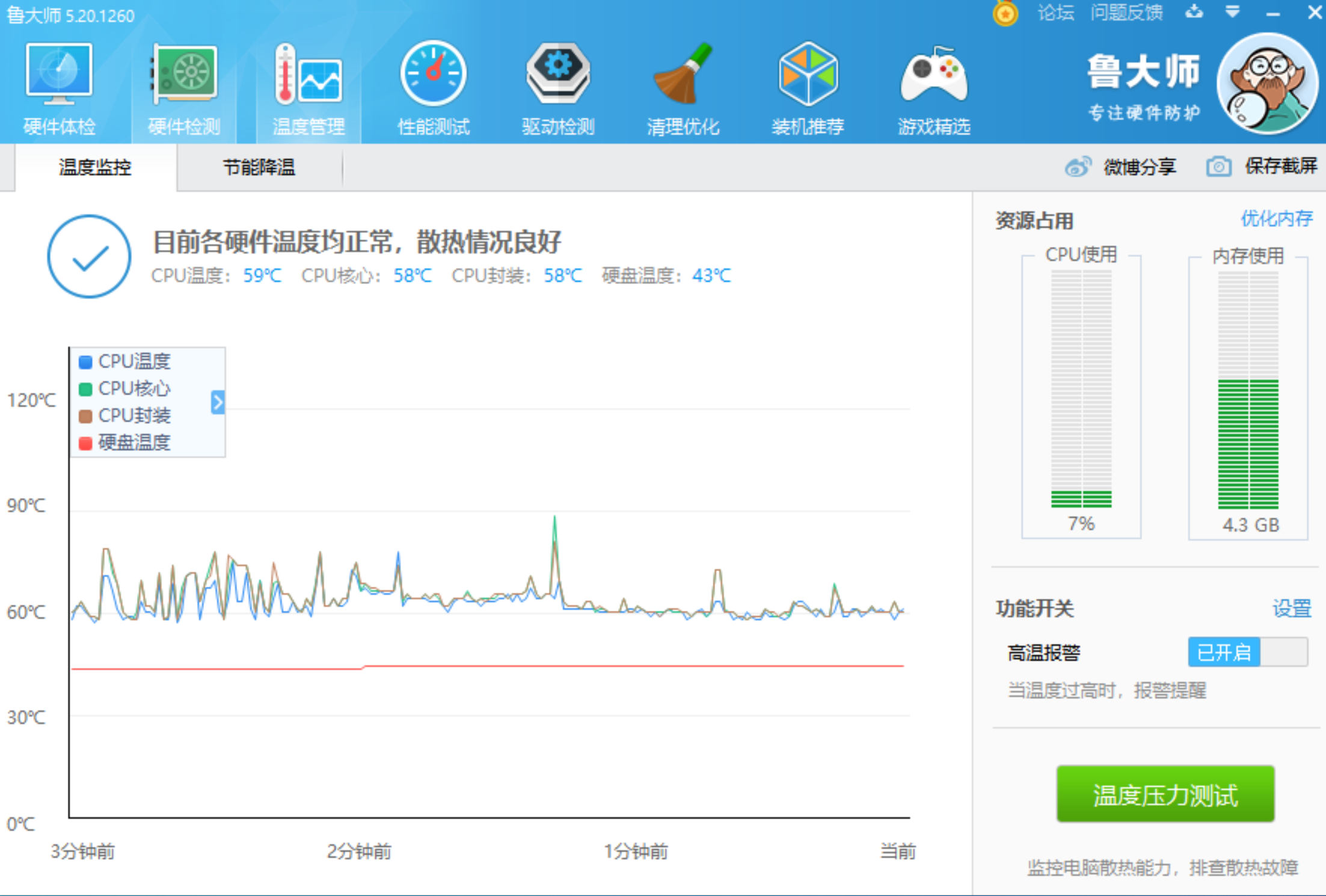The image size is (1326, 896).
Task: Click the camera icon beside 保存截屏
Action: tap(1218, 167)
